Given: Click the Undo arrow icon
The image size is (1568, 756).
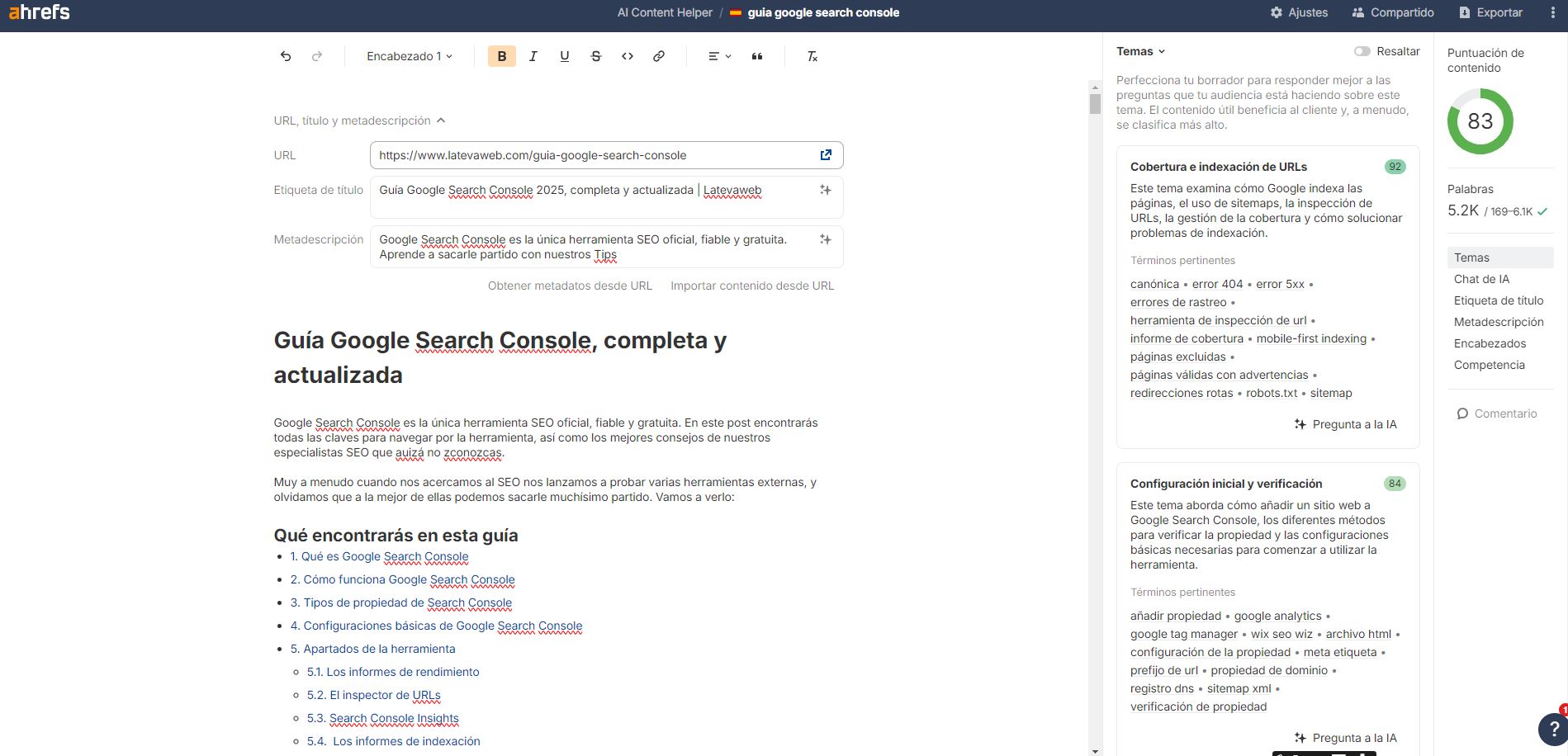Looking at the screenshot, I should click(x=286, y=55).
